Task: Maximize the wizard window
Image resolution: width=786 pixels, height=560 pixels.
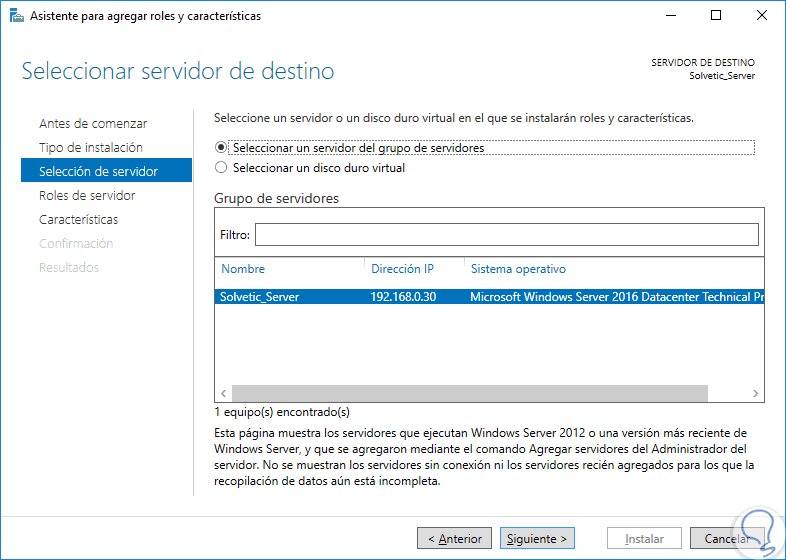Action: pyautogui.click(x=716, y=16)
